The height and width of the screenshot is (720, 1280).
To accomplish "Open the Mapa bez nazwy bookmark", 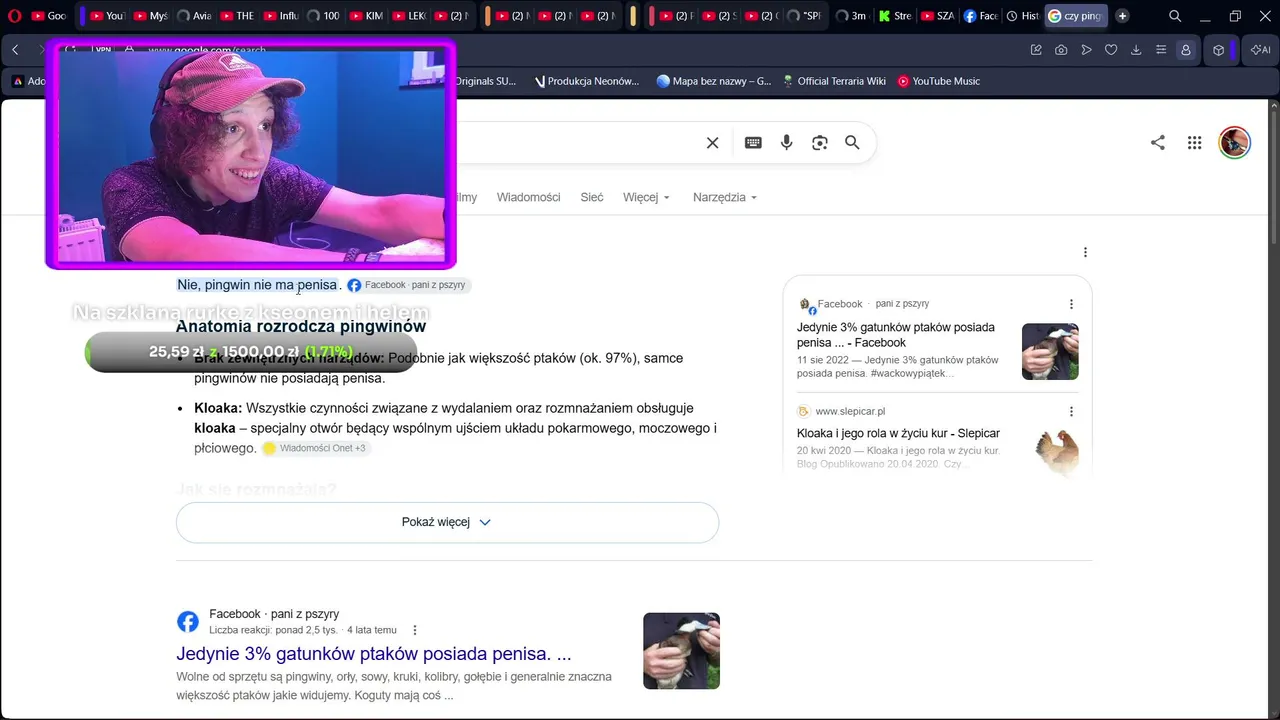I will pyautogui.click(x=713, y=81).
